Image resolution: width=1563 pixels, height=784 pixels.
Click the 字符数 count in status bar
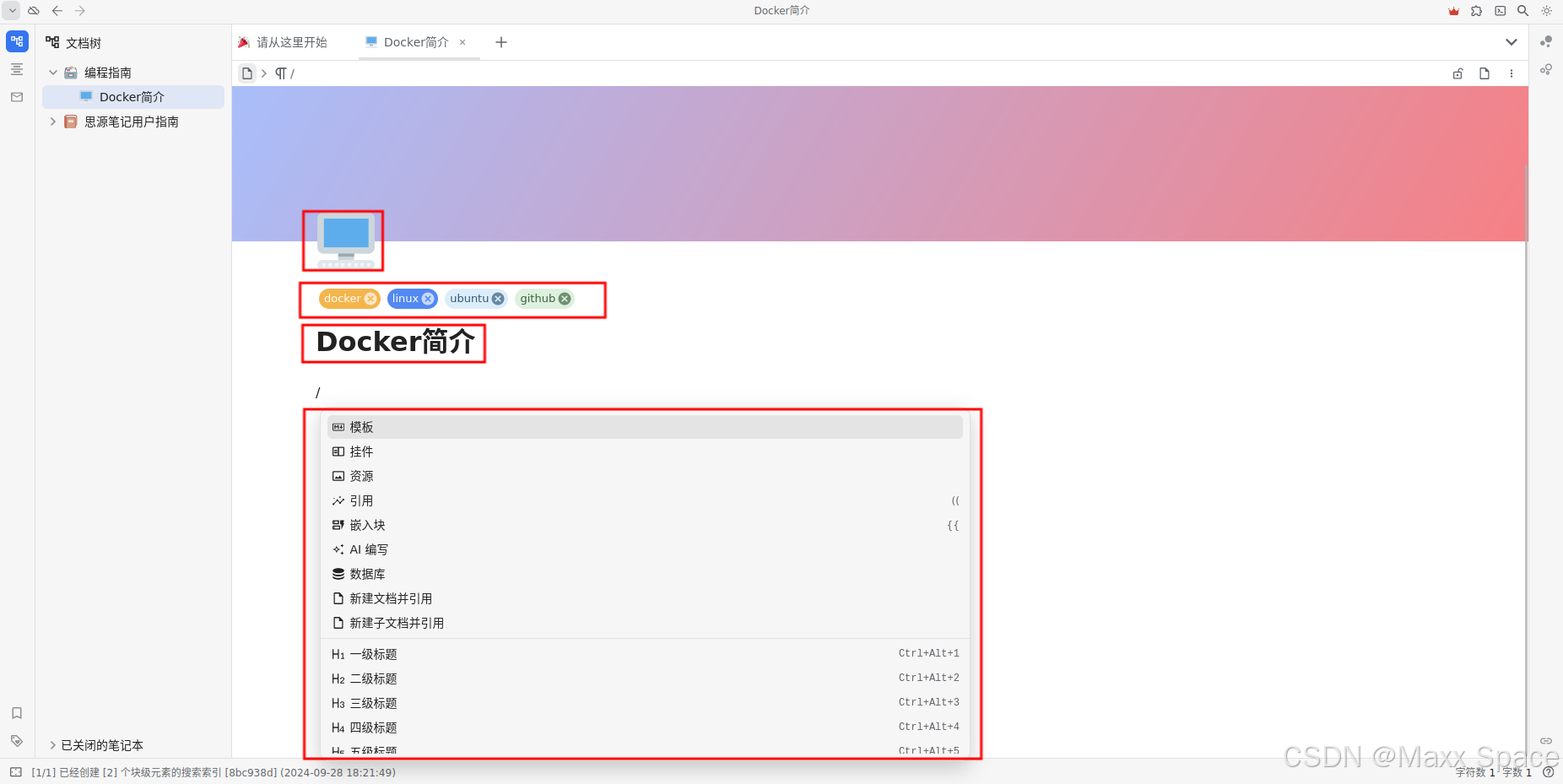[x=1475, y=772]
